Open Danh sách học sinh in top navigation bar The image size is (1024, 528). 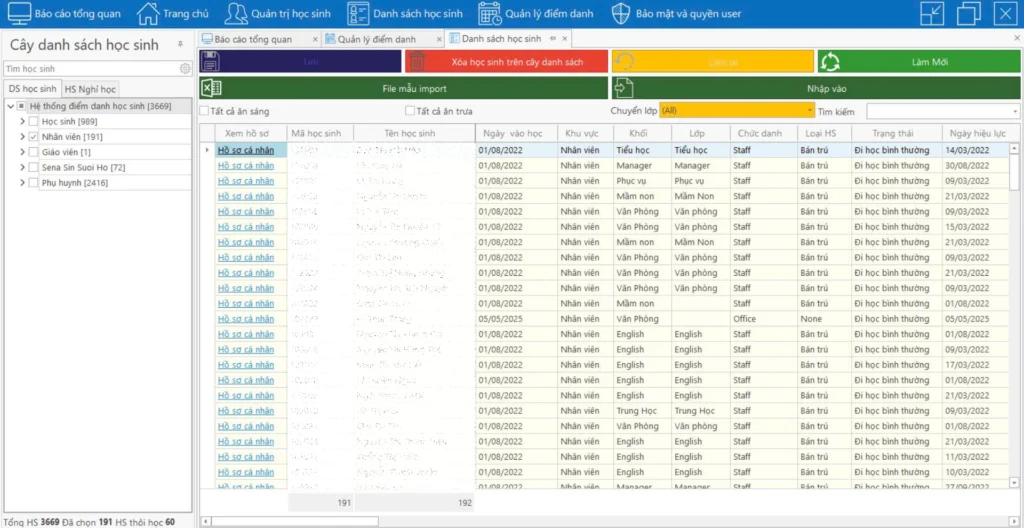[x=405, y=13]
